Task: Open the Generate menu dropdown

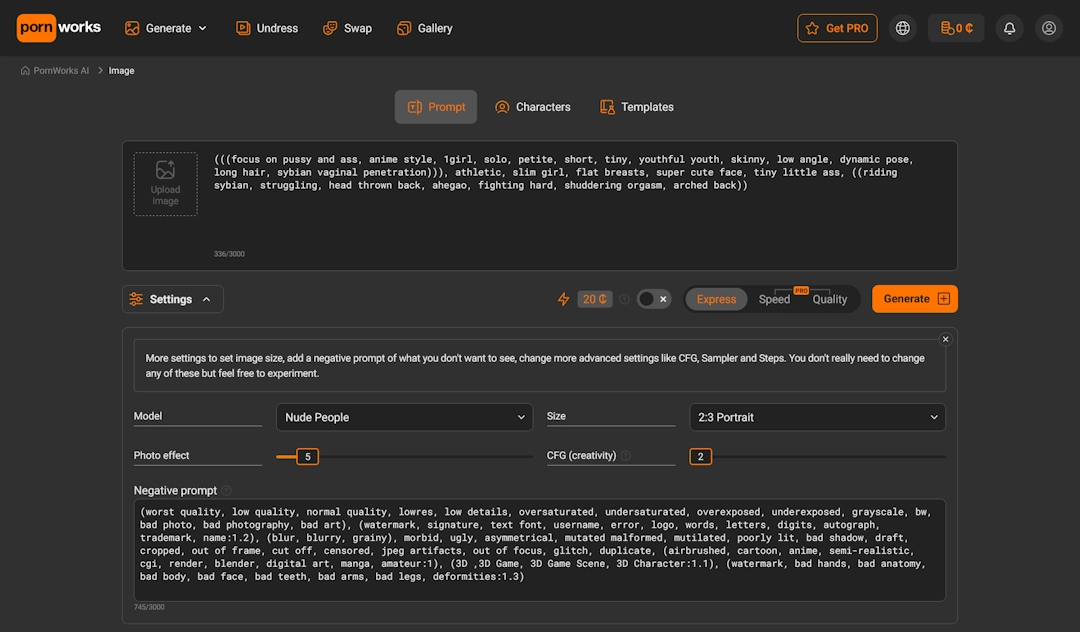Action: (x=166, y=28)
